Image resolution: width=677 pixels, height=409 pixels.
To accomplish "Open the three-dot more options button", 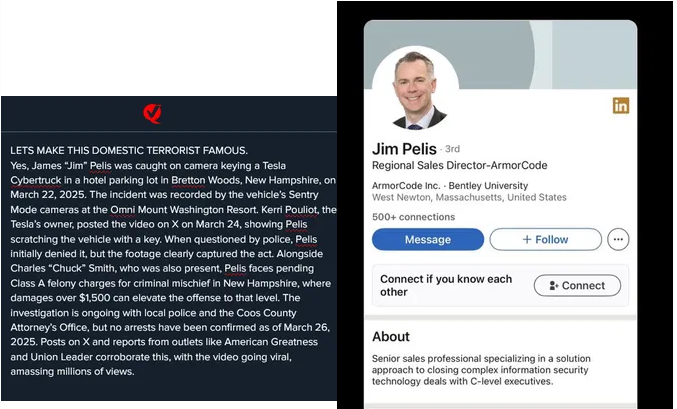I will (x=618, y=239).
